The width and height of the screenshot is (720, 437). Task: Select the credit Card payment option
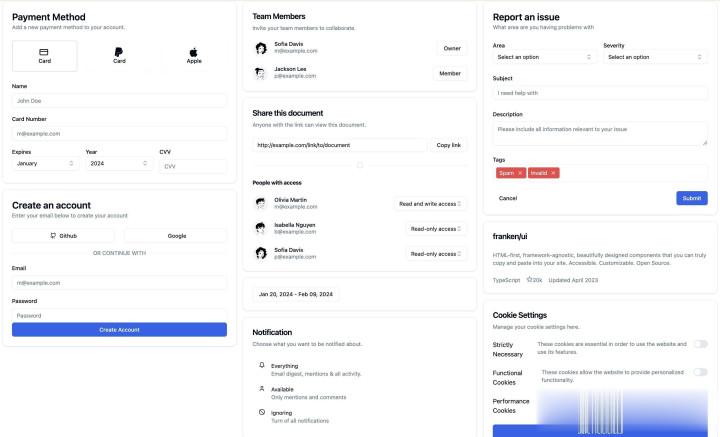click(45, 56)
